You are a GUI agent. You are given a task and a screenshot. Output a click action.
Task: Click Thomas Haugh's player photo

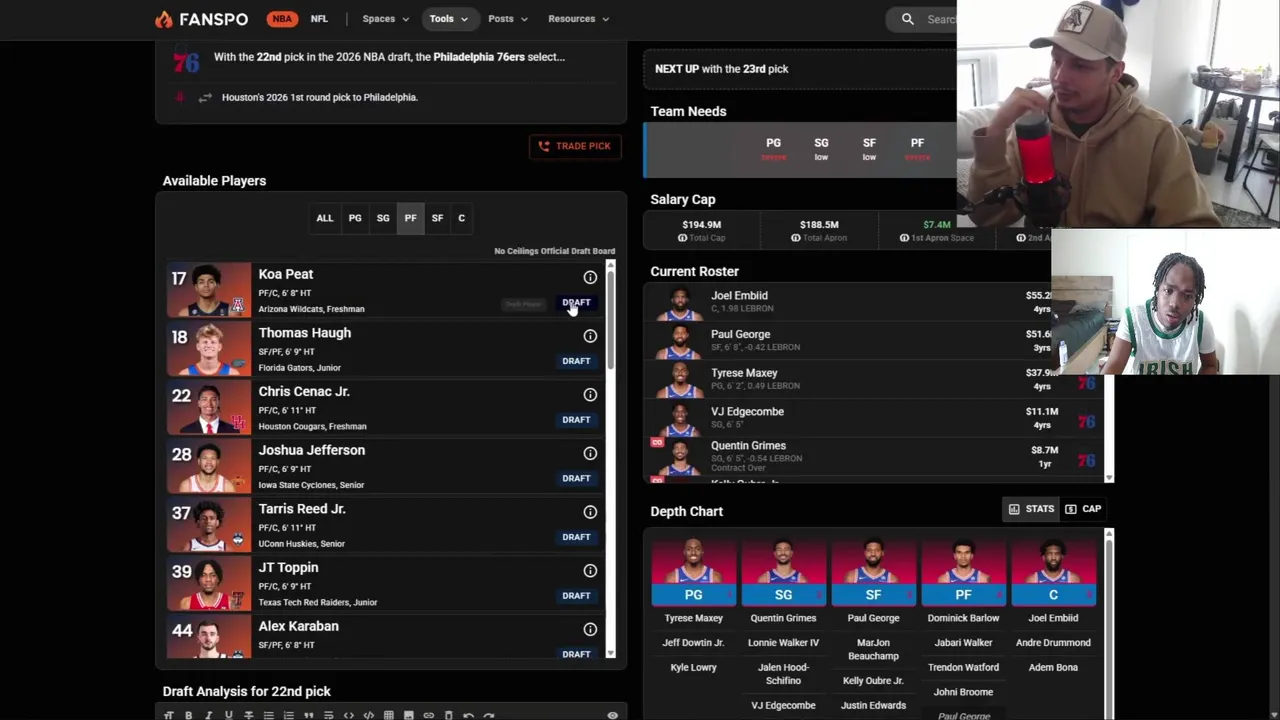point(208,348)
